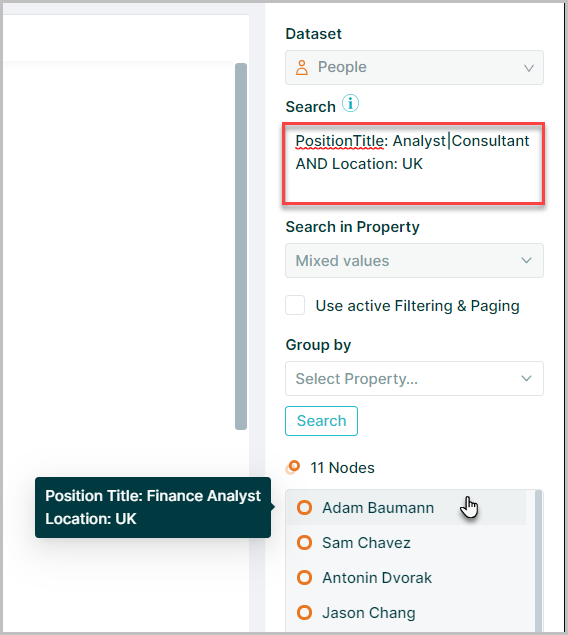Click the left panel vertical scrollbar
The image size is (568, 635).
point(241,246)
